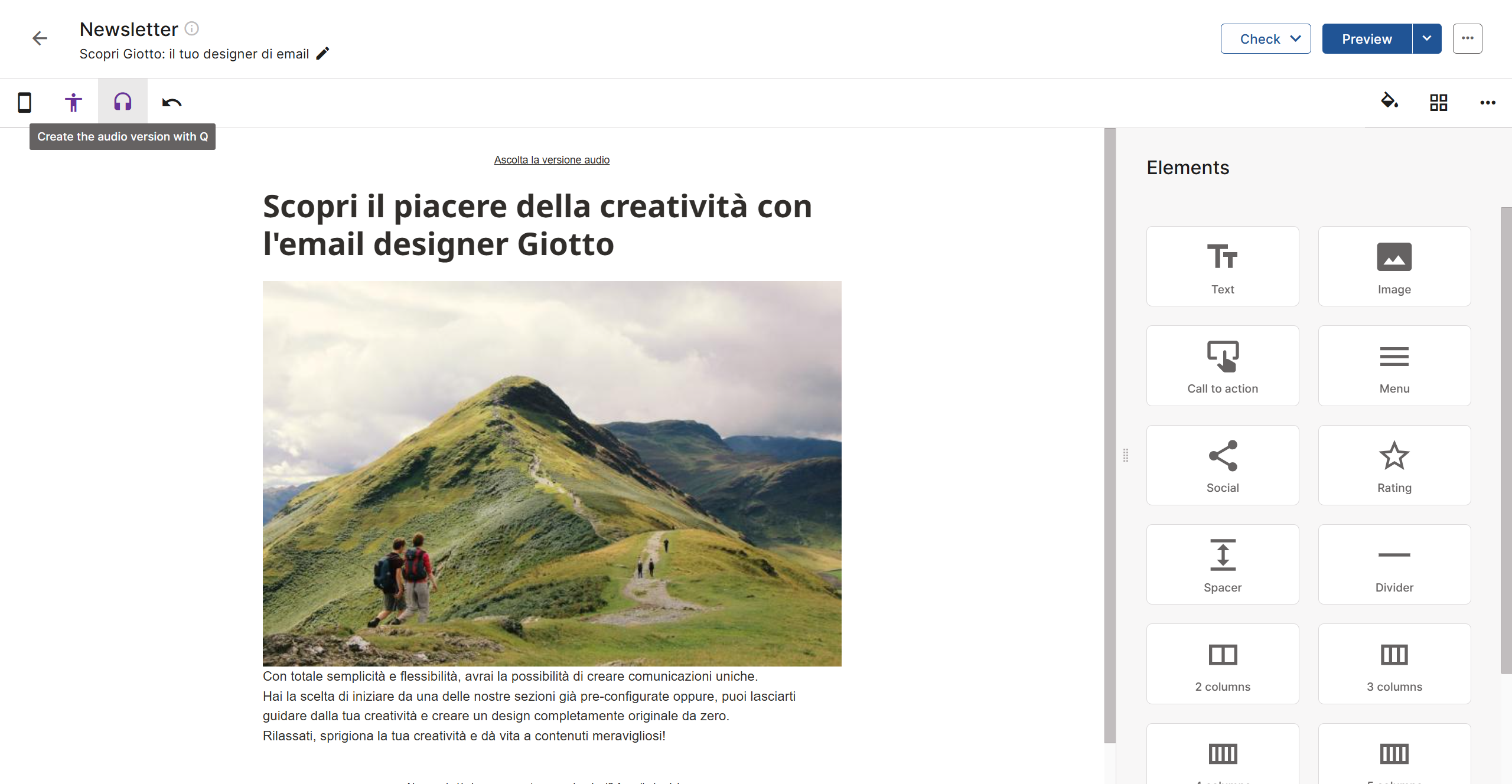Open the toolbar three-dots overflow menu
The width and height of the screenshot is (1512, 784).
(1488, 103)
